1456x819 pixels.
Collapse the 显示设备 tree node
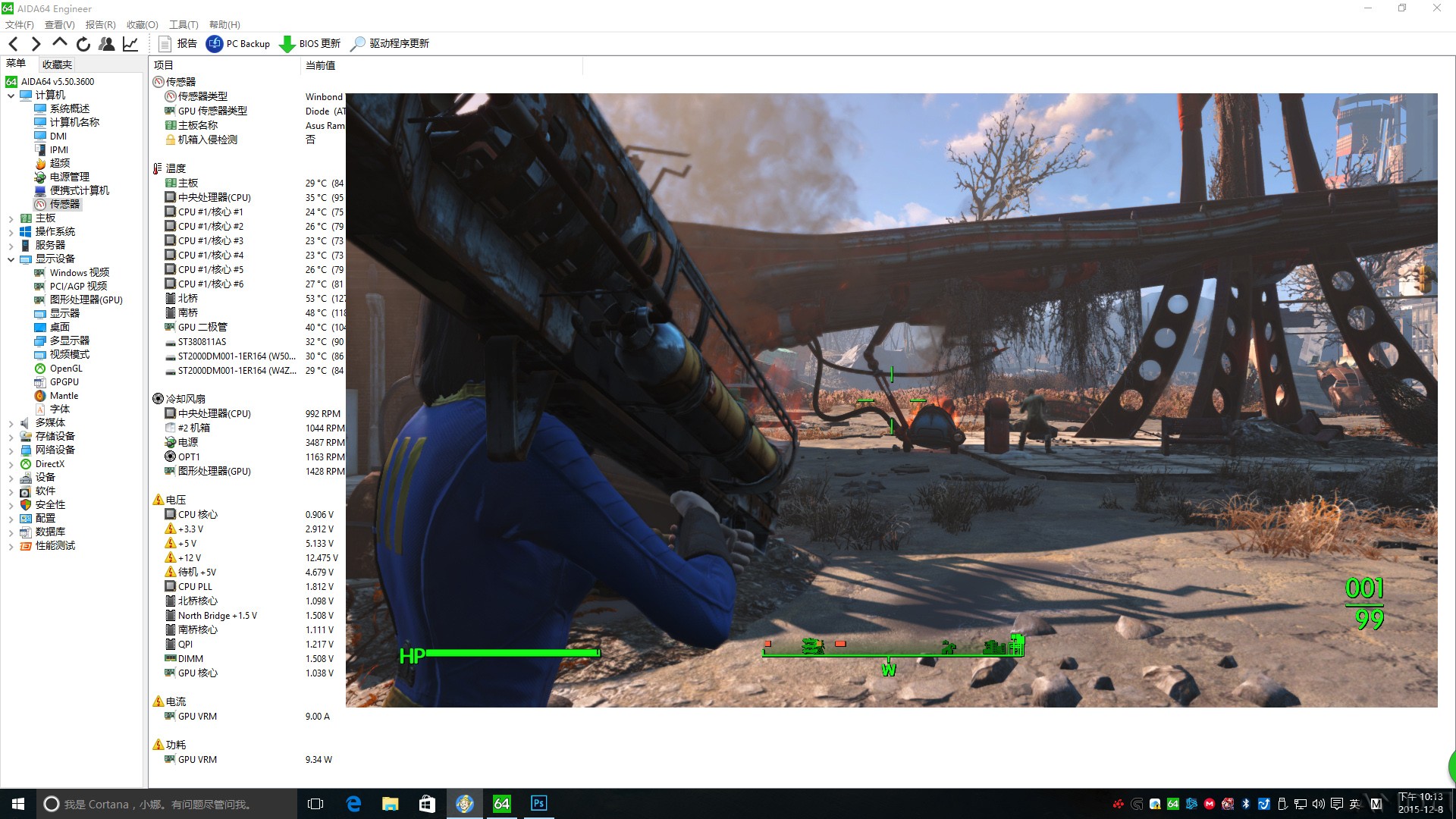[x=11, y=259]
